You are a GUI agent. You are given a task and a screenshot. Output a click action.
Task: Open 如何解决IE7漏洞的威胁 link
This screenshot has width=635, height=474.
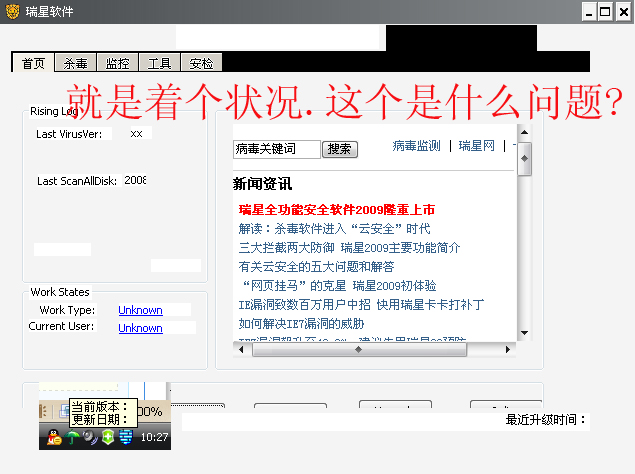point(301,324)
